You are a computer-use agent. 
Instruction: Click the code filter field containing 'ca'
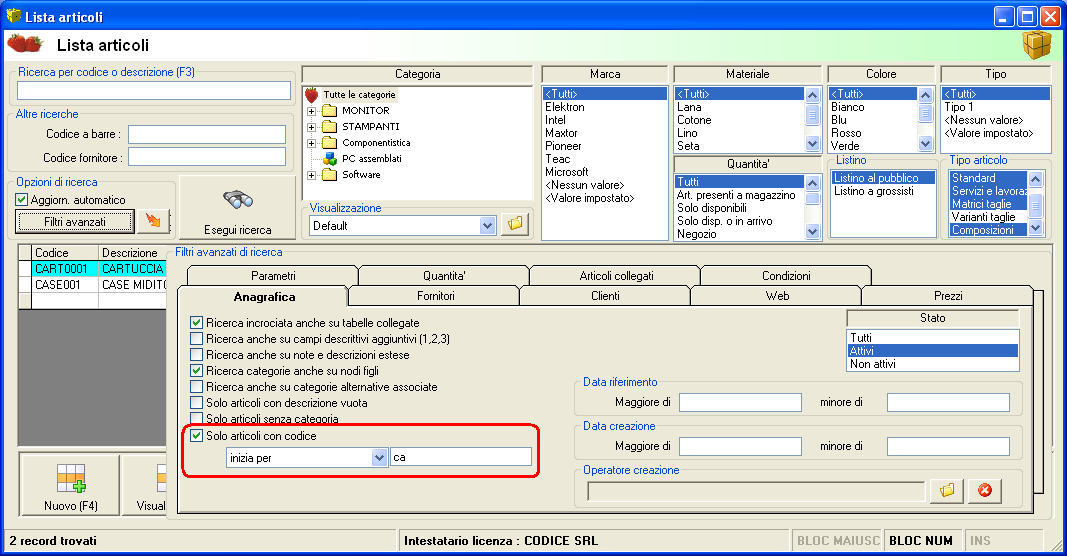(x=461, y=457)
